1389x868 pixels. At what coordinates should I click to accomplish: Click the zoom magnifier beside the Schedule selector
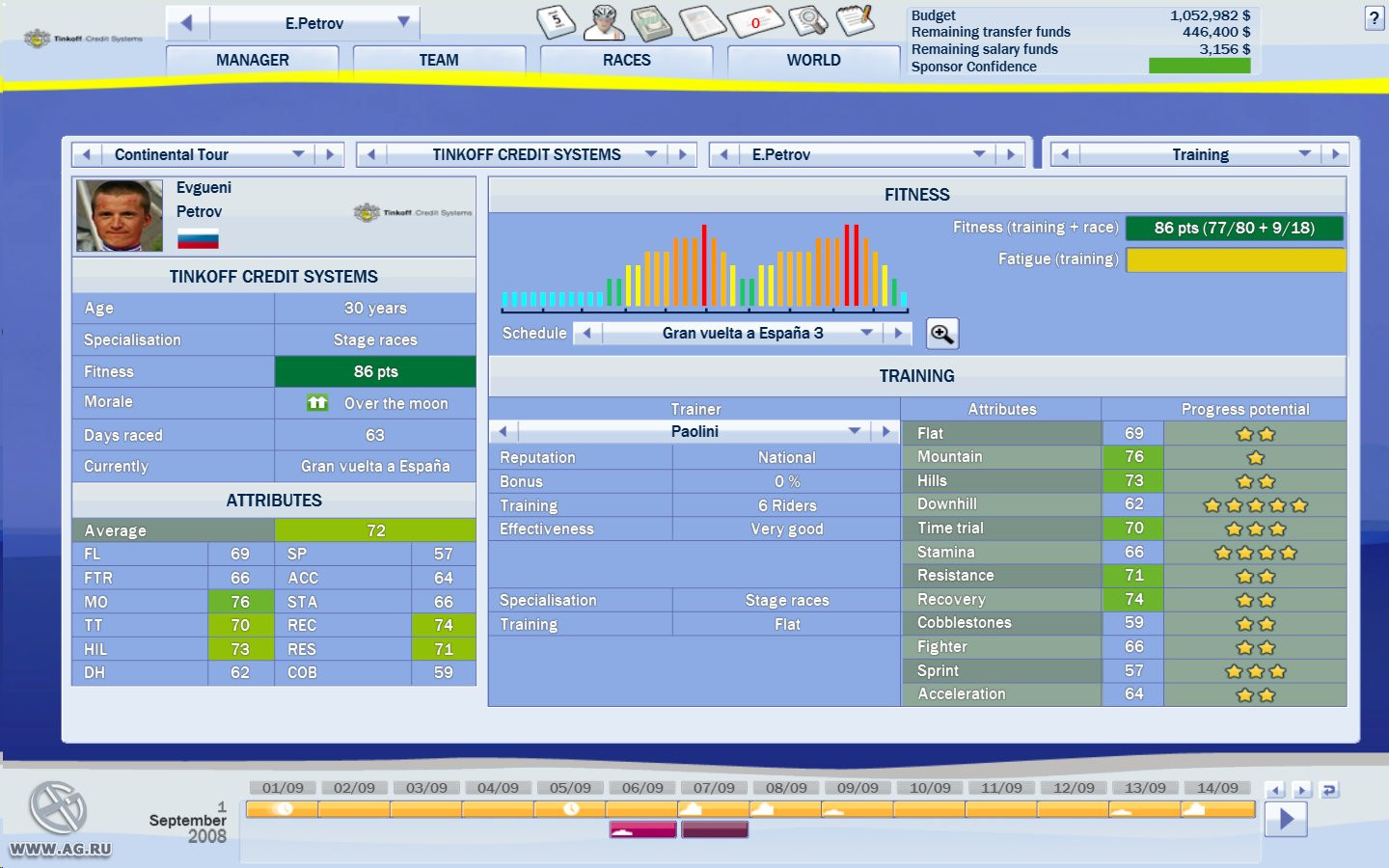point(942,334)
